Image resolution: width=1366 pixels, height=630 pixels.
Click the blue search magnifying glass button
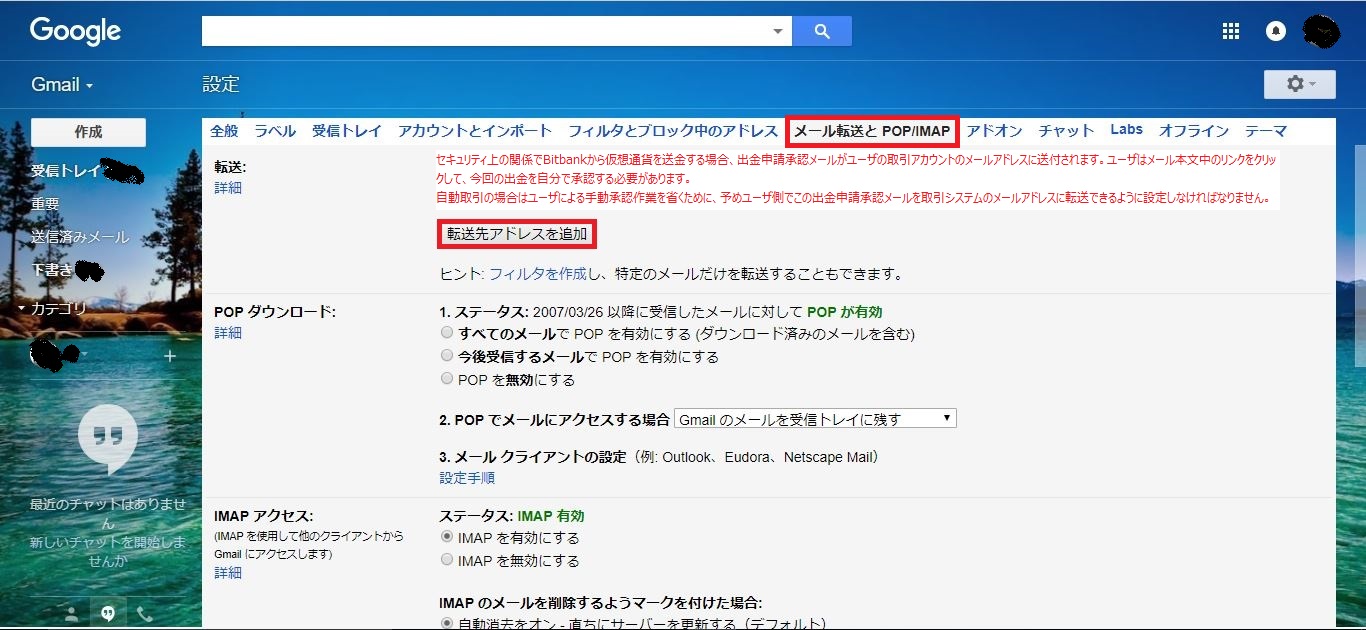(x=822, y=30)
